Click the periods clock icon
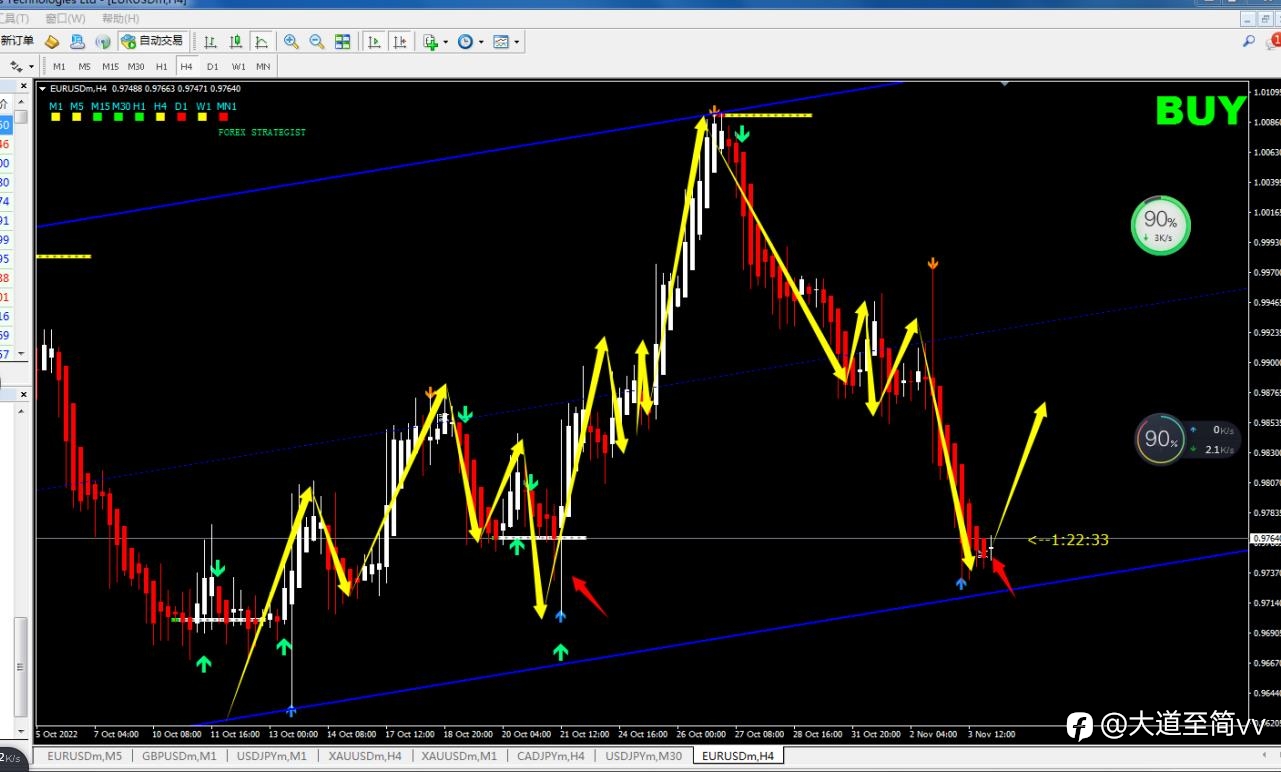The height and width of the screenshot is (772, 1281). coord(465,42)
